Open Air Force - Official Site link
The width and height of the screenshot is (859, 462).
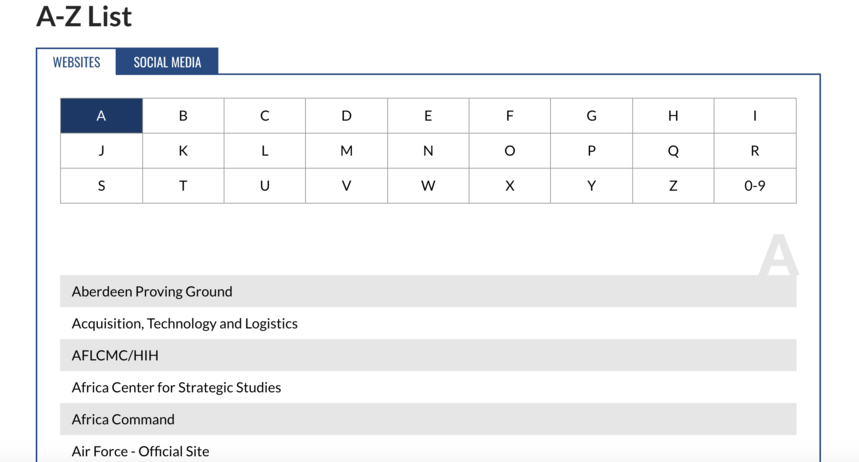[x=140, y=451]
